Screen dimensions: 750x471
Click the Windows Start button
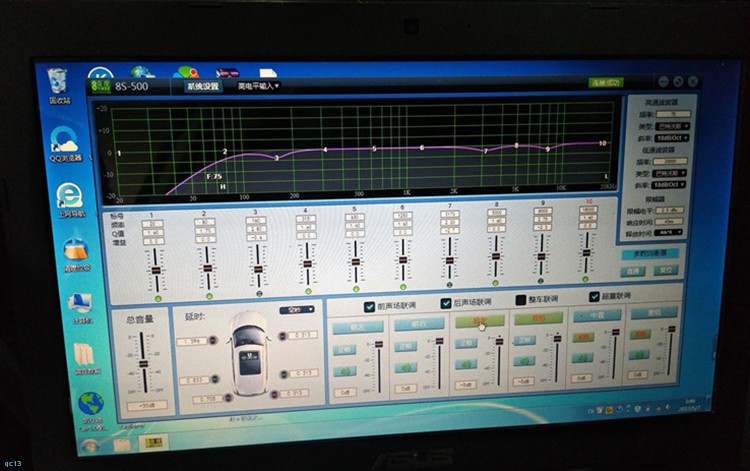click(x=89, y=447)
